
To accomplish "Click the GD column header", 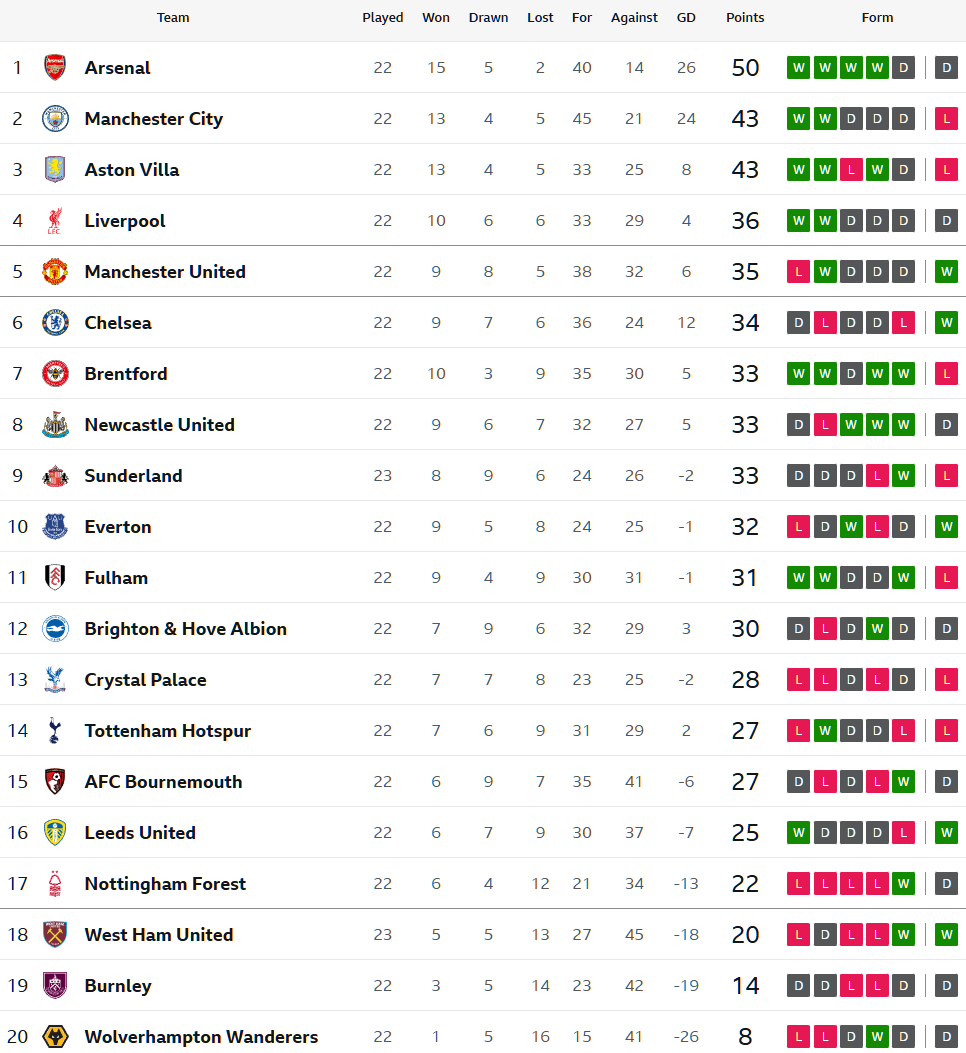I will (686, 18).
